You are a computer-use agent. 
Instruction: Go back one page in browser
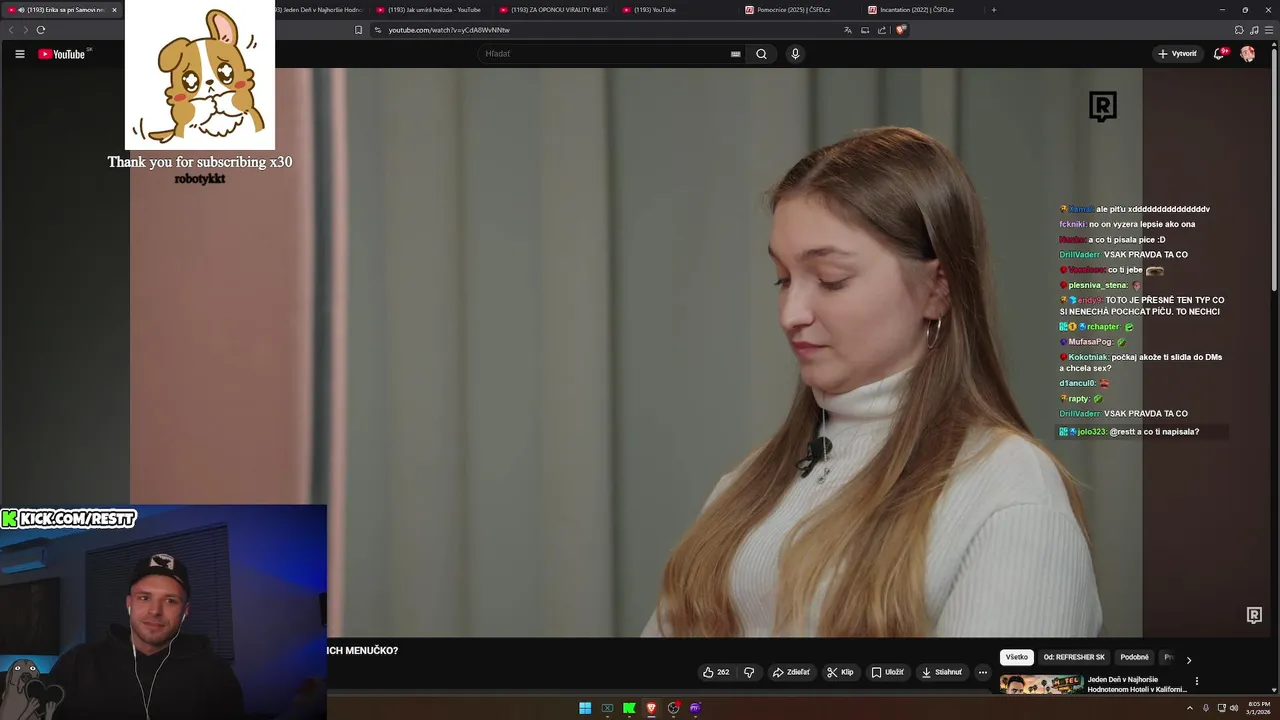coord(11,30)
